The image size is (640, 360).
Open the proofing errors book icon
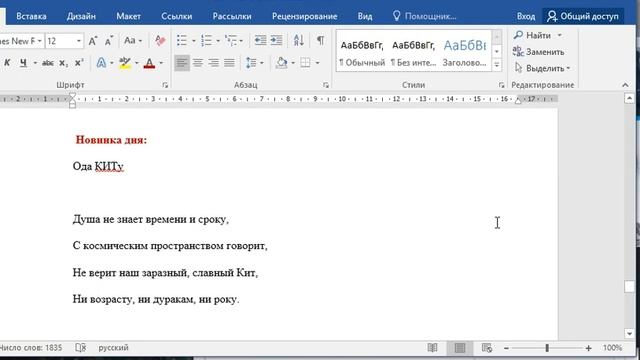pyautogui.click(x=81, y=348)
